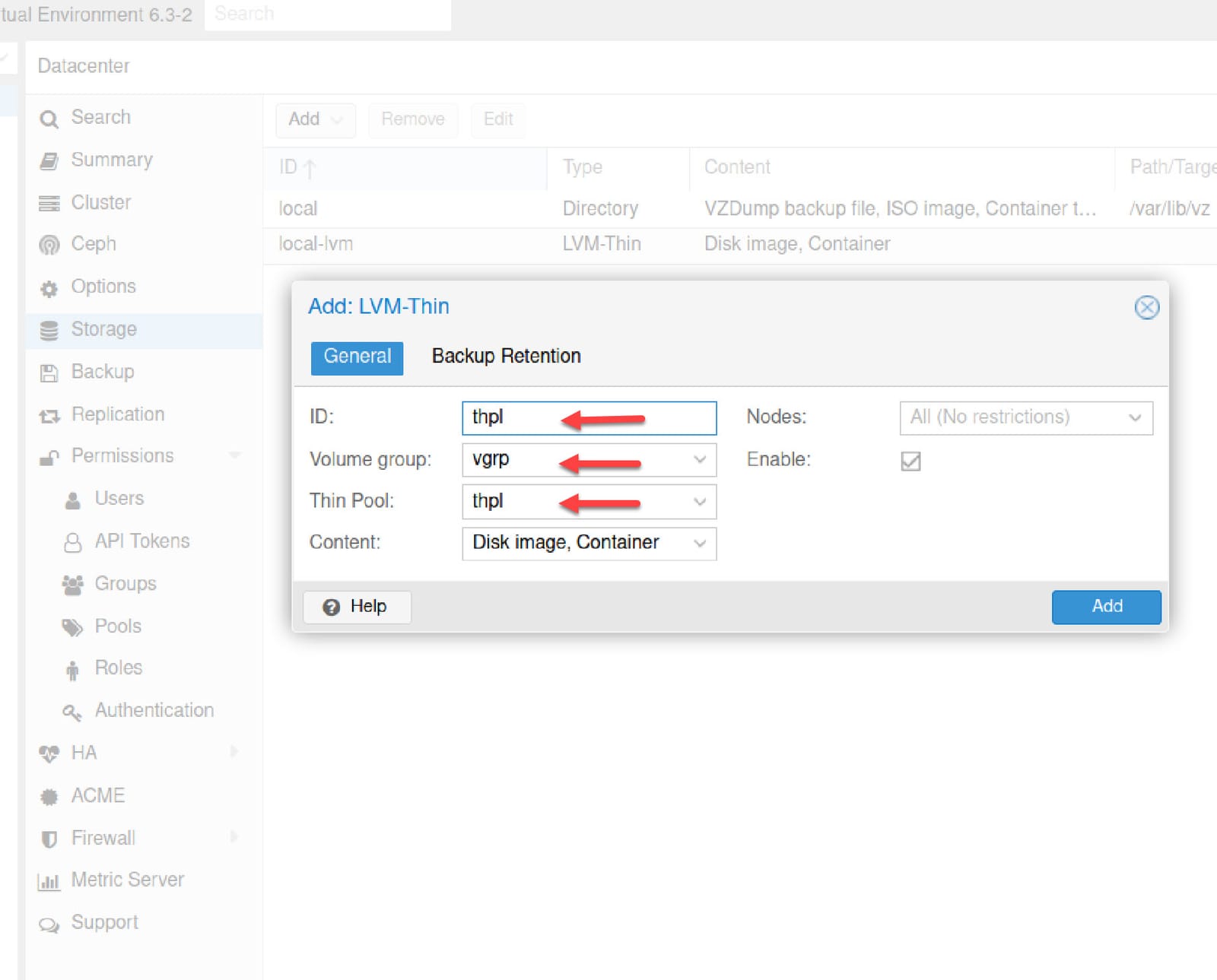Expand the Permissions tree section

tap(234, 455)
